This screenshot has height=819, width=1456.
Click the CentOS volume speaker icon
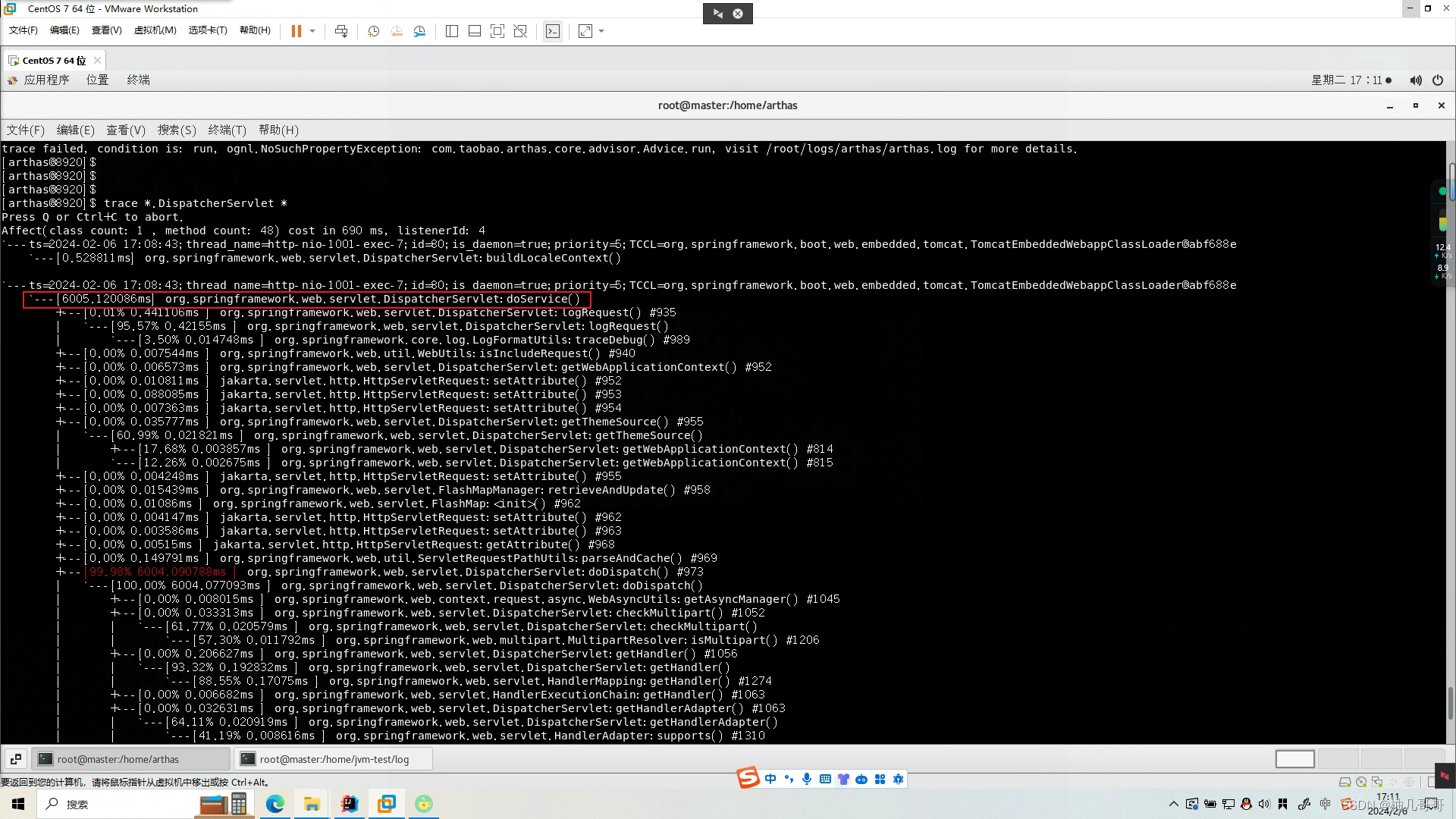coord(1415,80)
